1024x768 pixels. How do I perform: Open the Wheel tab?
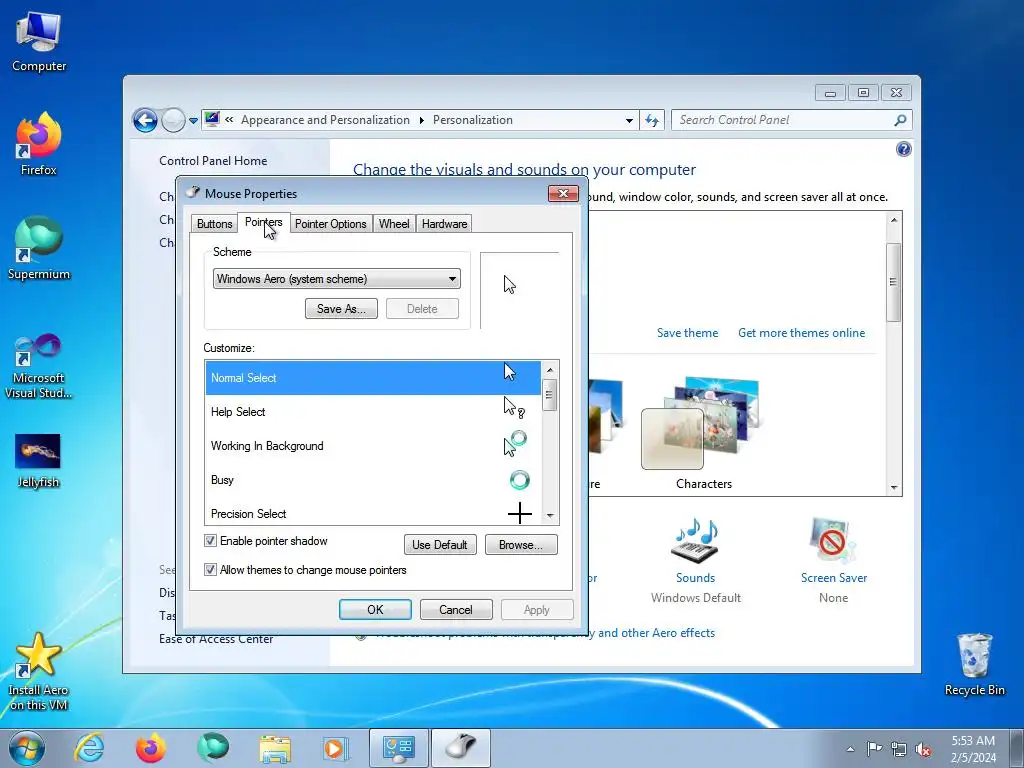click(x=394, y=224)
